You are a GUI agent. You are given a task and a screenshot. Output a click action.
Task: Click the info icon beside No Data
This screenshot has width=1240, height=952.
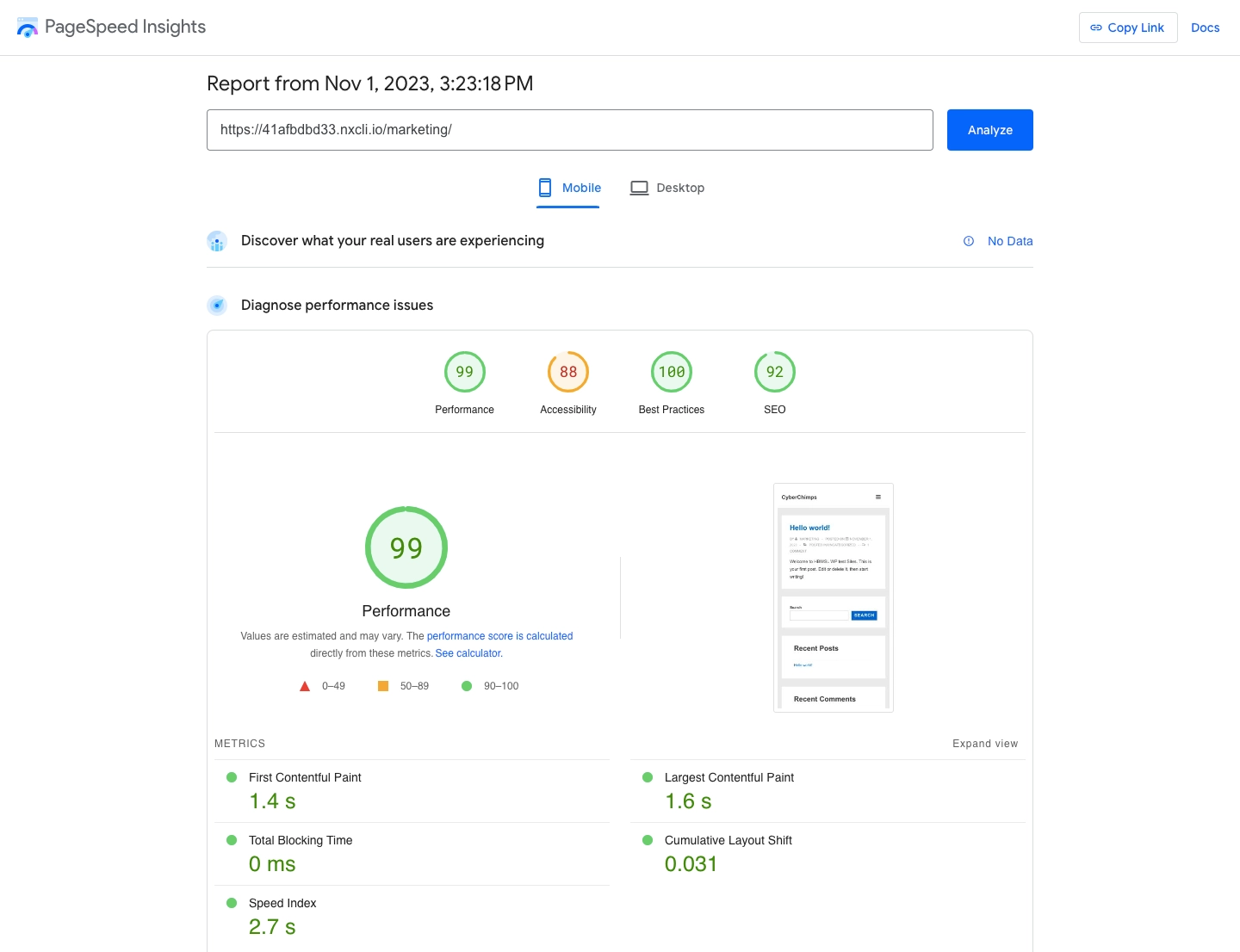pyautogui.click(x=968, y=241)
